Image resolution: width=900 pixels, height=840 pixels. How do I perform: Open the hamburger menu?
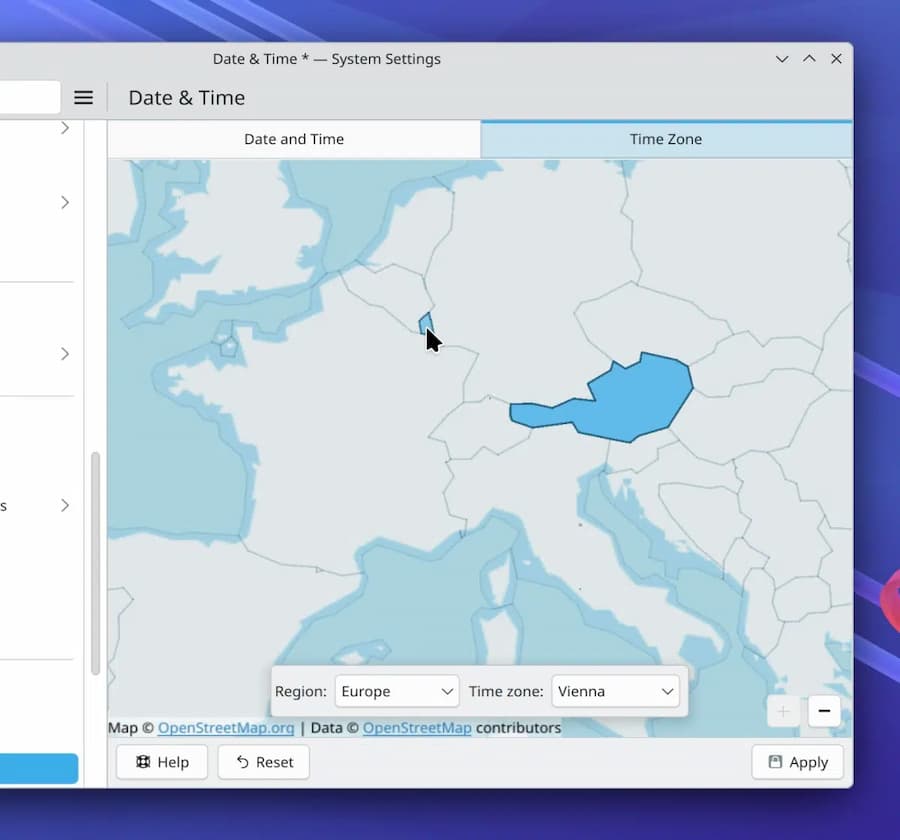point(84,98)
